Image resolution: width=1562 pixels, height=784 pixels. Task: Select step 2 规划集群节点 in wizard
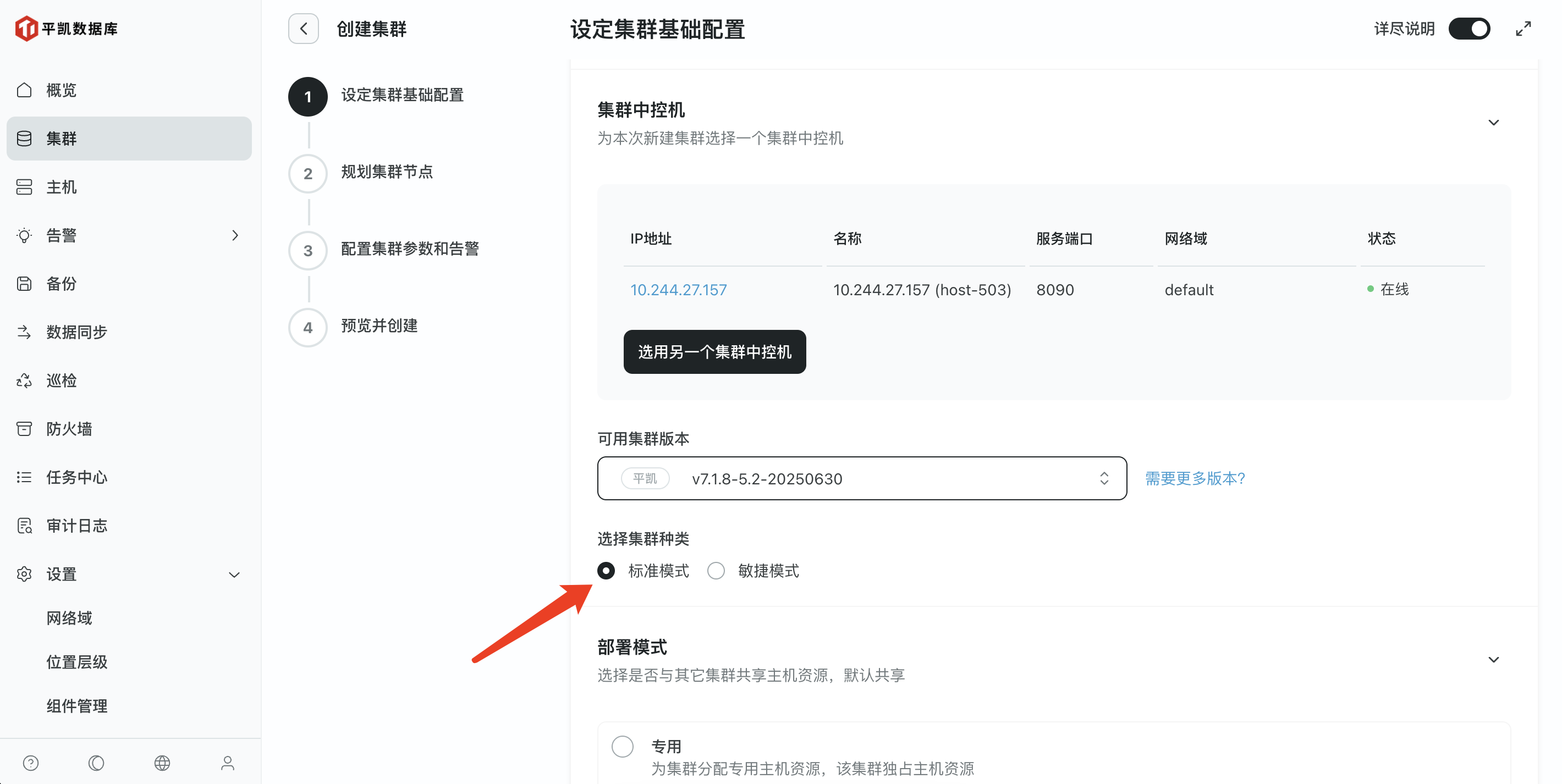pos(386,172)
